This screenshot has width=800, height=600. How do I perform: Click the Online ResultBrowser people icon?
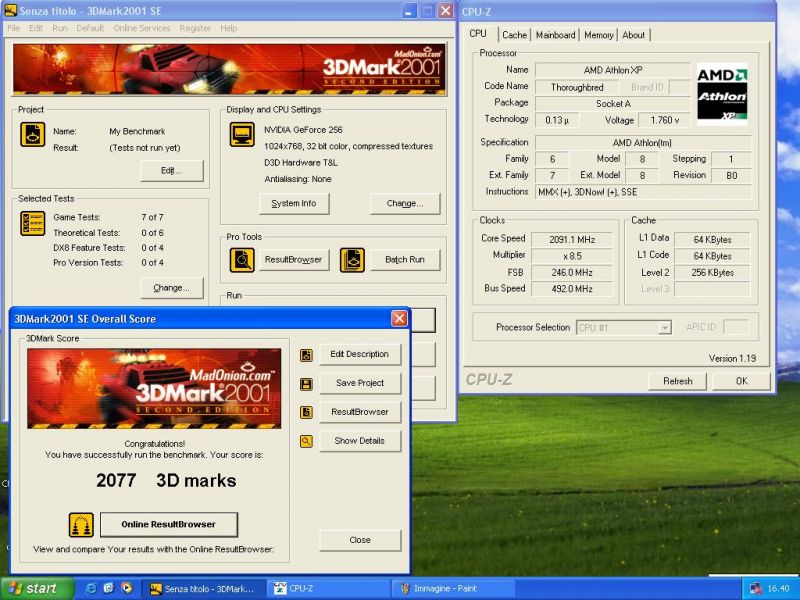click(81, 525)
